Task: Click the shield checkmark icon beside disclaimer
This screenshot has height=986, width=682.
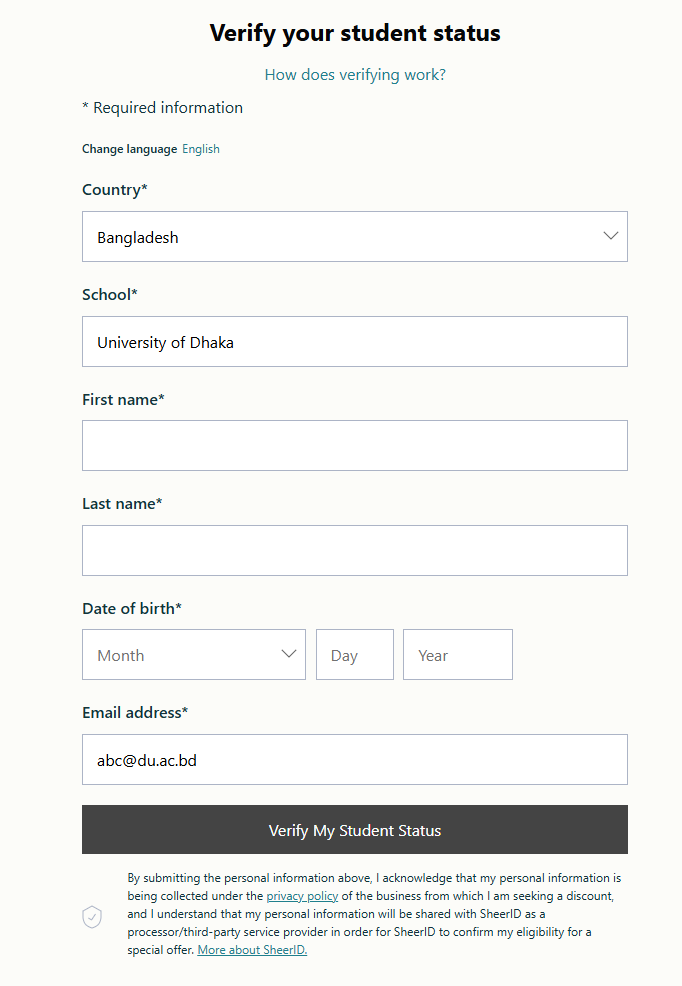Action: 92,916
